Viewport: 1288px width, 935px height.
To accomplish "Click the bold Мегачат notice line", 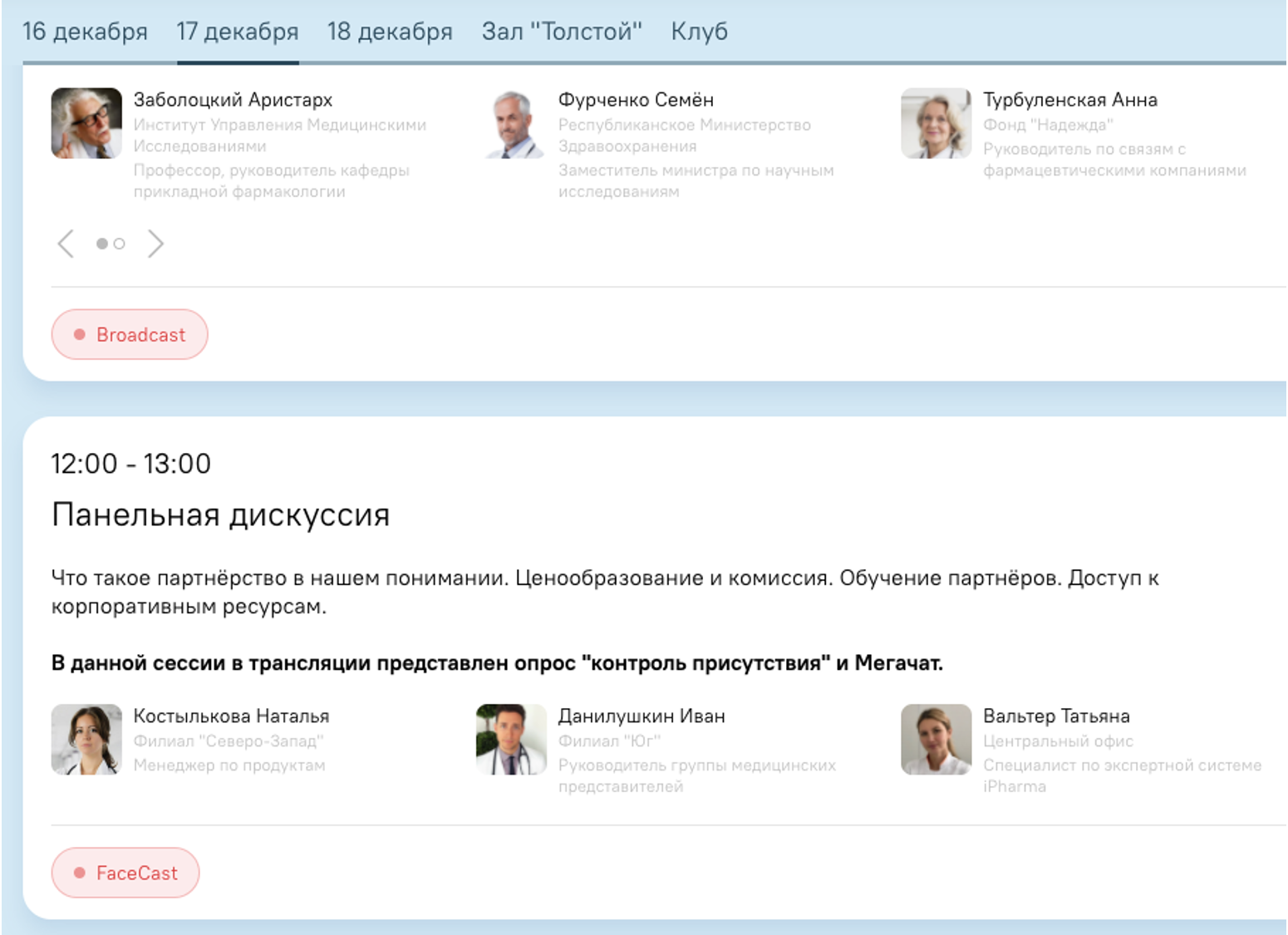I will (x=497, y=663).
